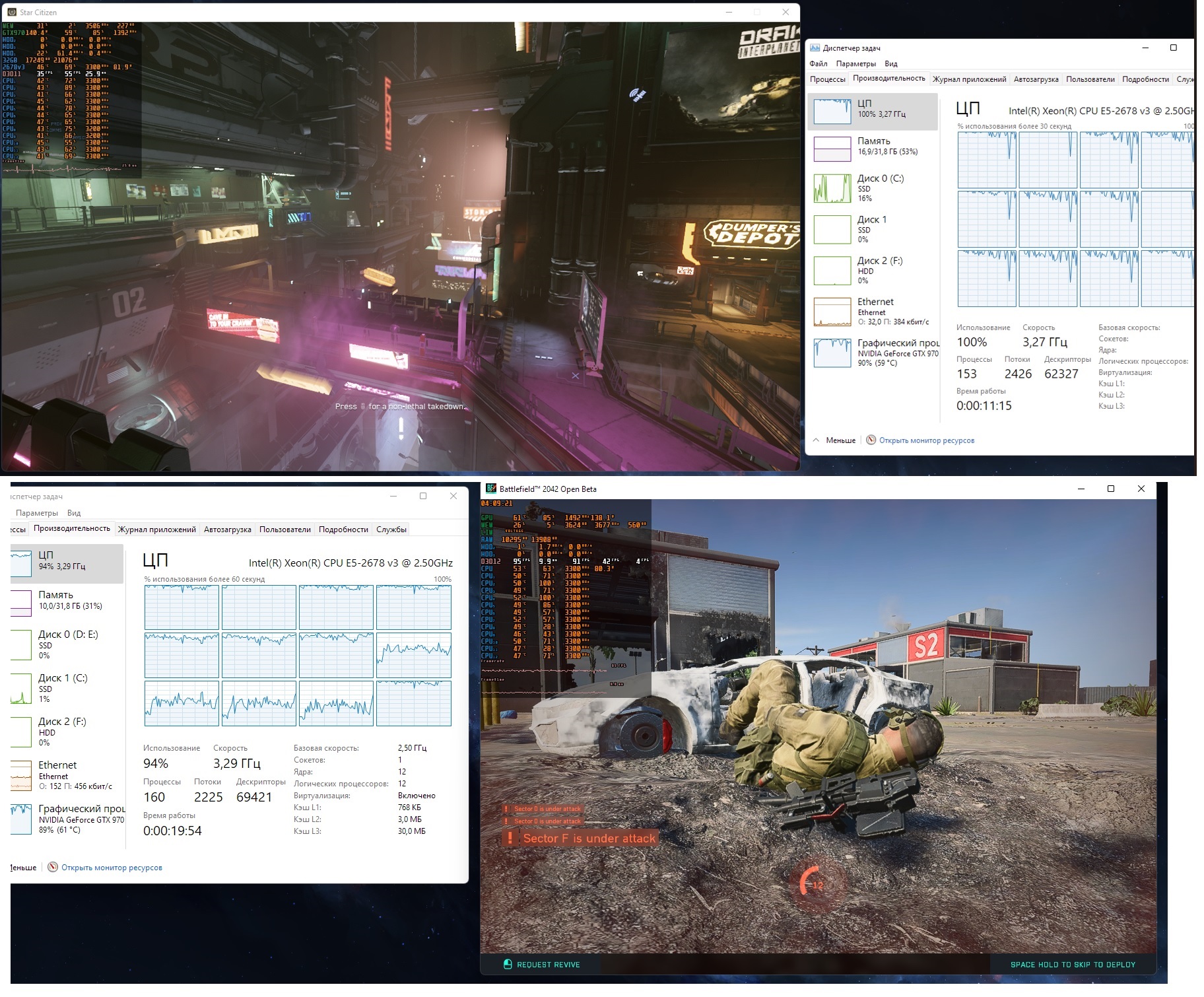Click the title icon of Task Manager beside Star Citizen

coord(815,48)
